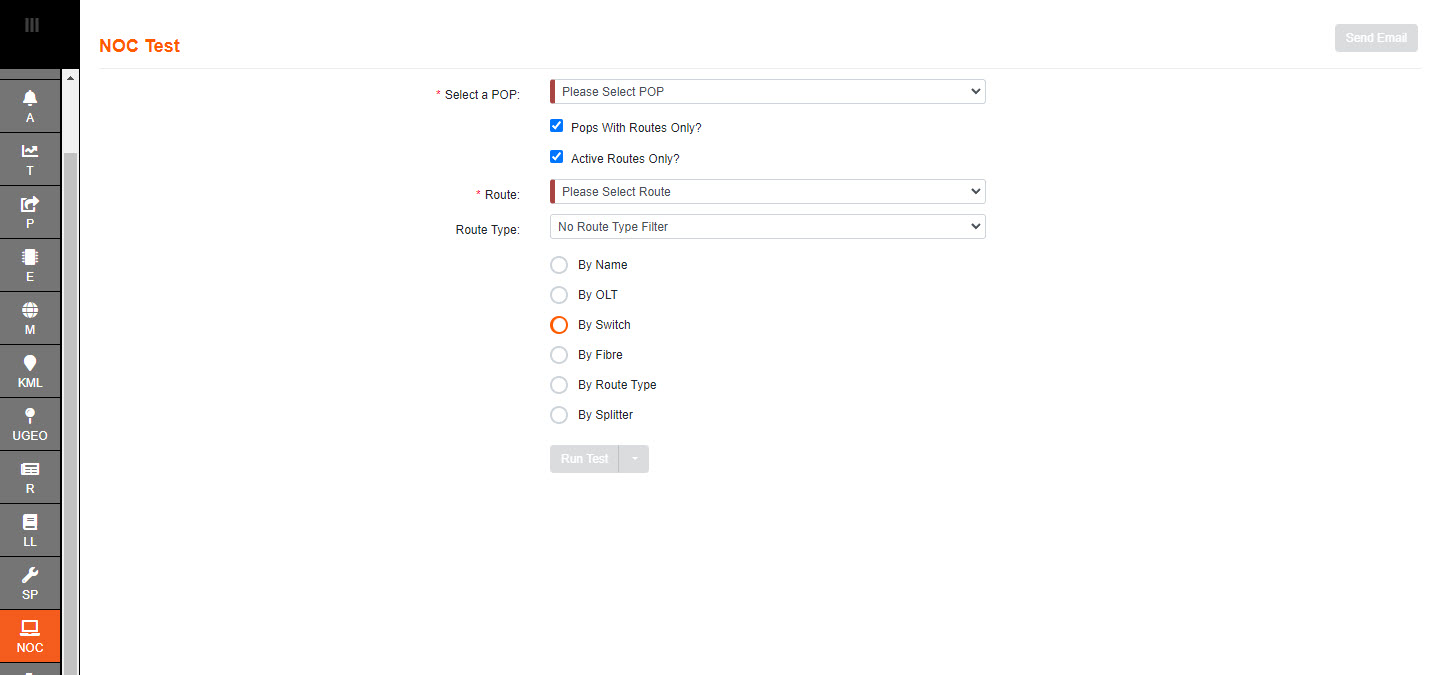Click the book icon labeled LL

[x=30, y=529]
